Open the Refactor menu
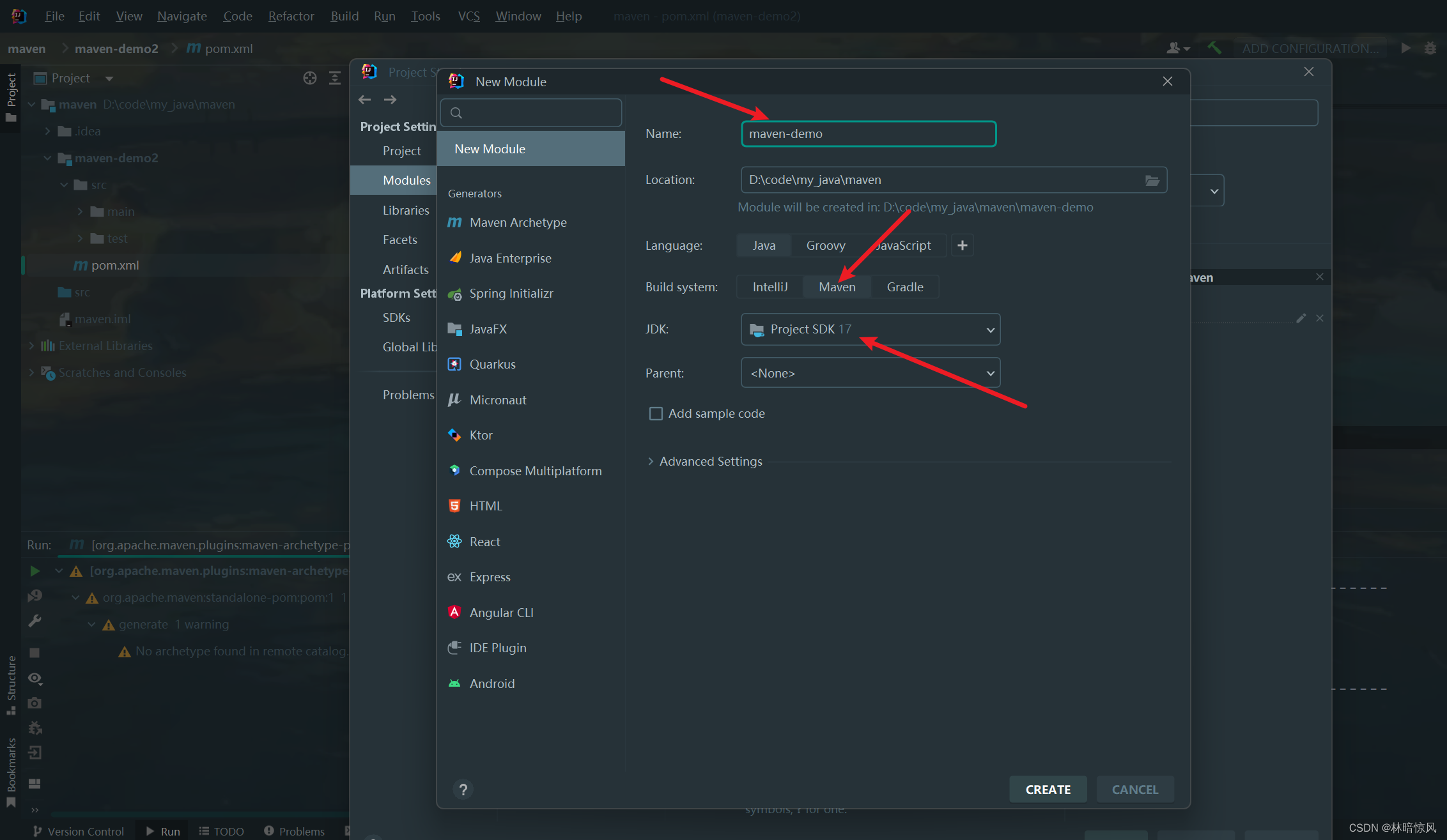The height and width of the screenshot is (840, 1447). pos(291,16)
